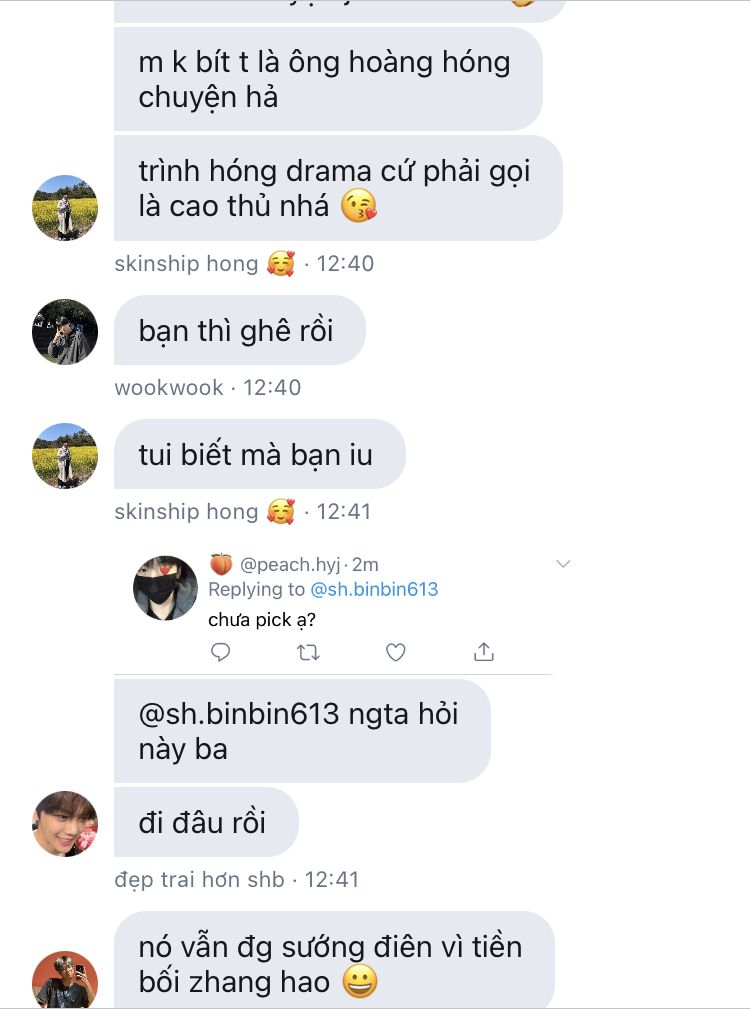The image size is (750, 1009).
Task: Click the reply speech bubble icon
Action: [x=221, y=653]
